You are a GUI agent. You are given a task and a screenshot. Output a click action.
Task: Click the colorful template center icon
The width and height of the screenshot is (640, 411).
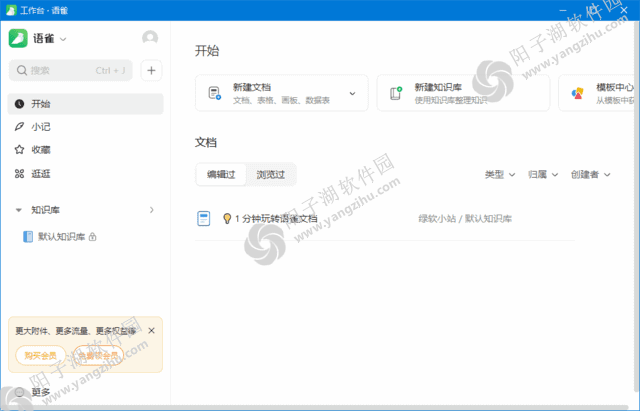click(x=578, y=93)
